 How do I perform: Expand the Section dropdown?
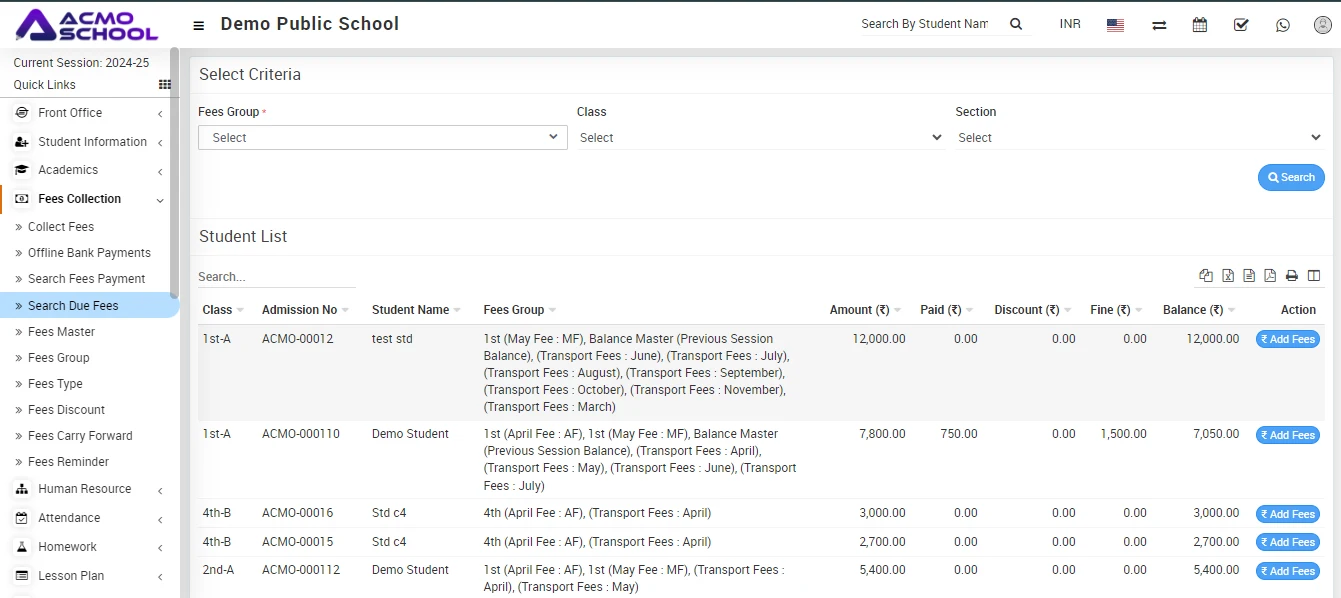pyautogui.click(x=1139, y=138)
